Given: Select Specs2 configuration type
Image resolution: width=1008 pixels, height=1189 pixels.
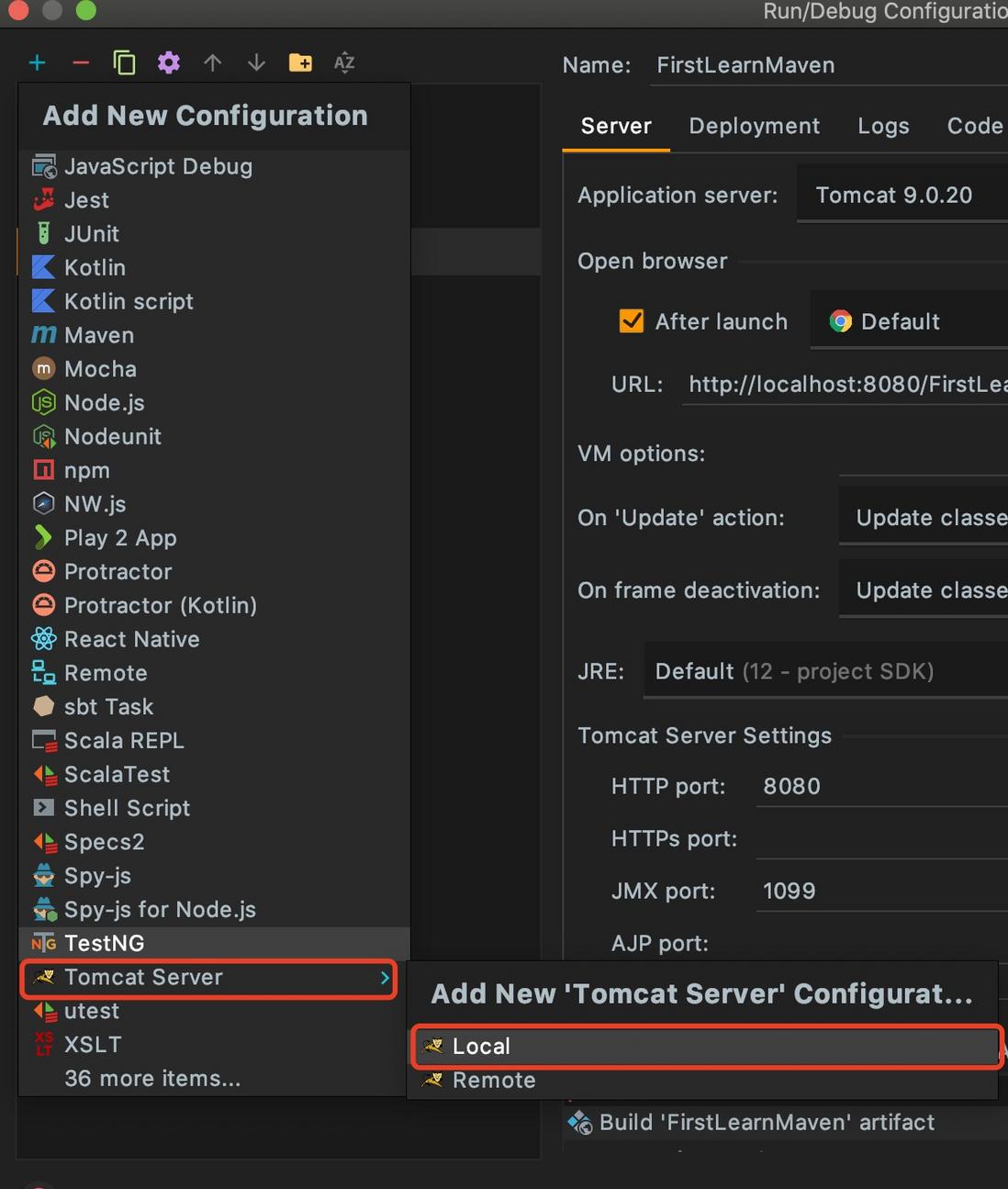Looking at the screenshot, I should tap(214, 842).
